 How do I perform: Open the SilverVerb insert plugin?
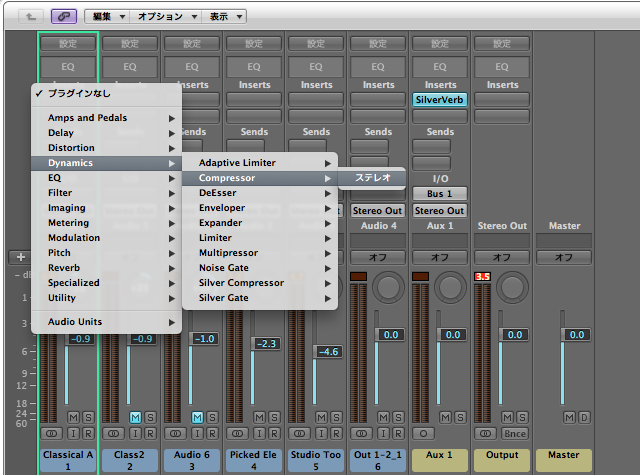[440, 100]
